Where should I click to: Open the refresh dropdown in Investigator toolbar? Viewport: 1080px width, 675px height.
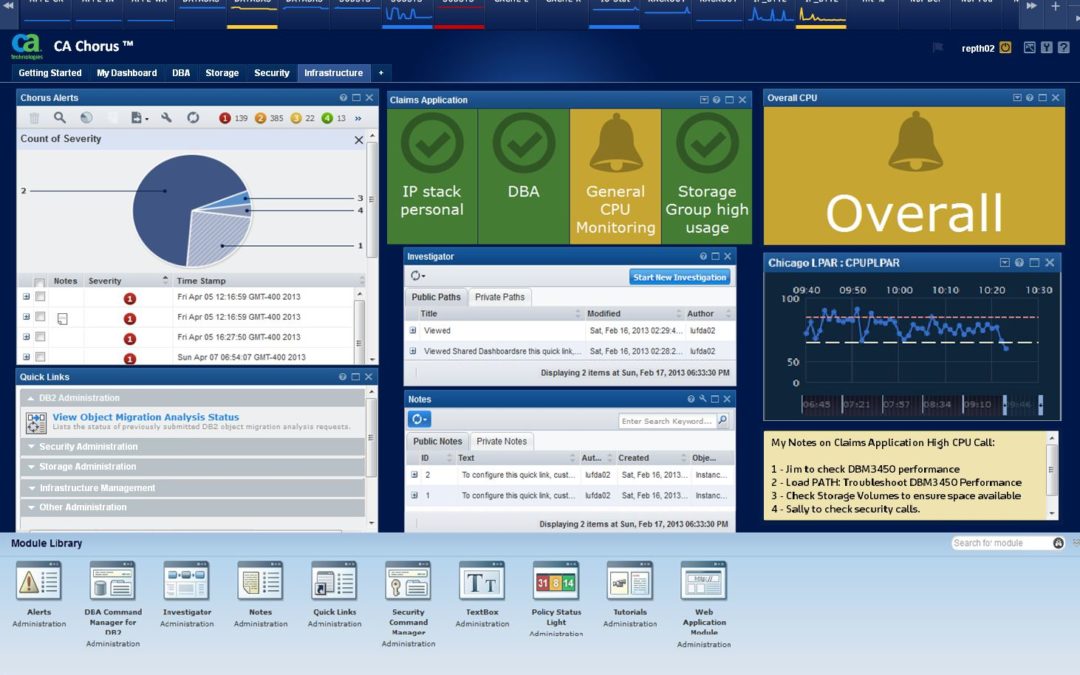click(x=417, y=276)
